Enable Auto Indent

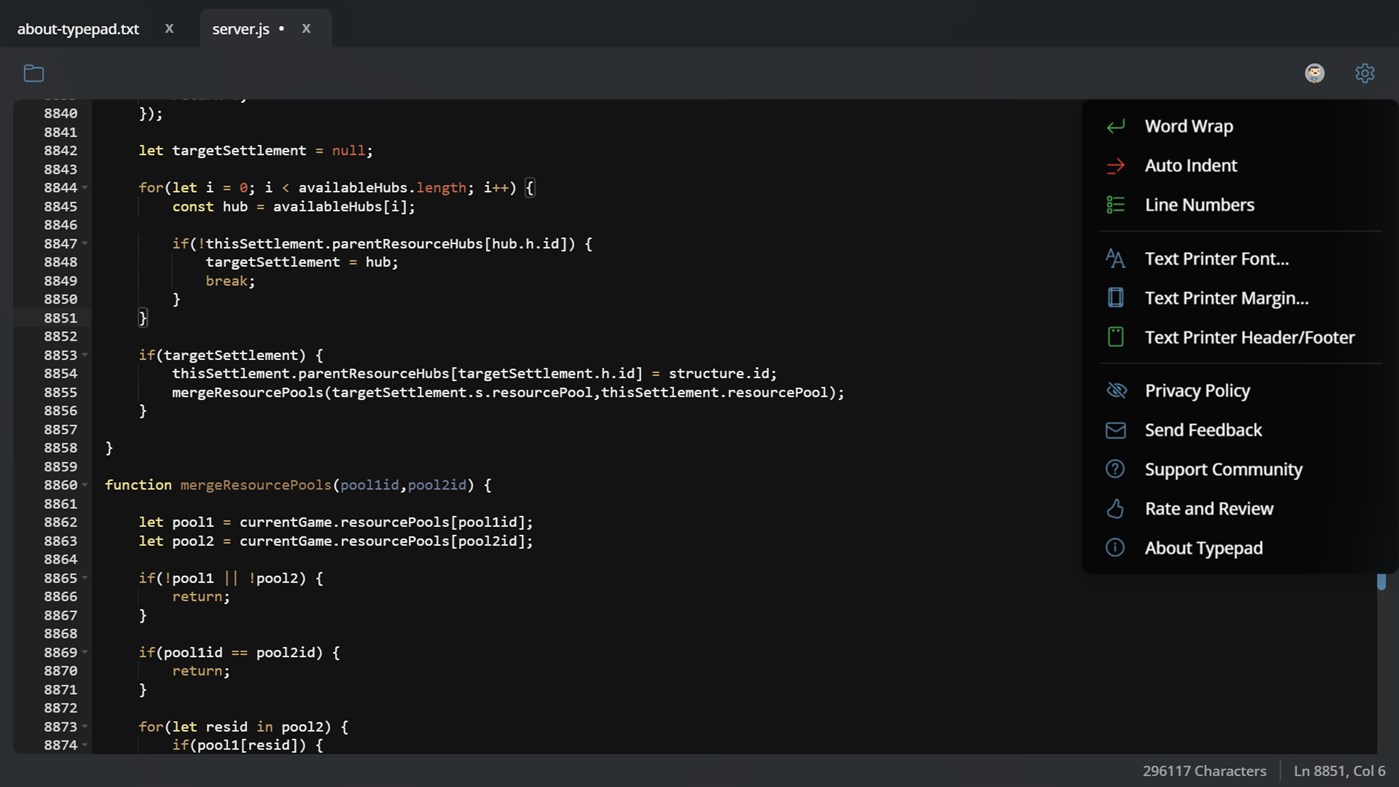pos(1190,165)
